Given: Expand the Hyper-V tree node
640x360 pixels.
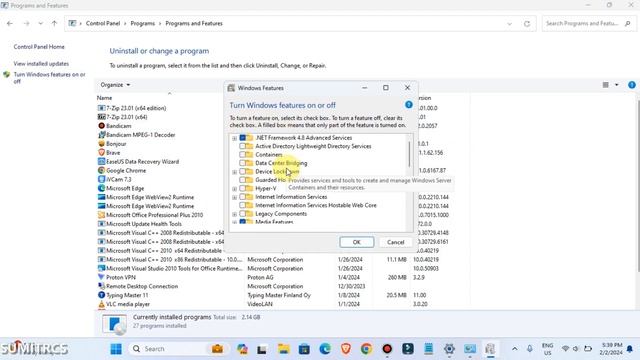Looking at the screenshot, I should pos(235,189).
